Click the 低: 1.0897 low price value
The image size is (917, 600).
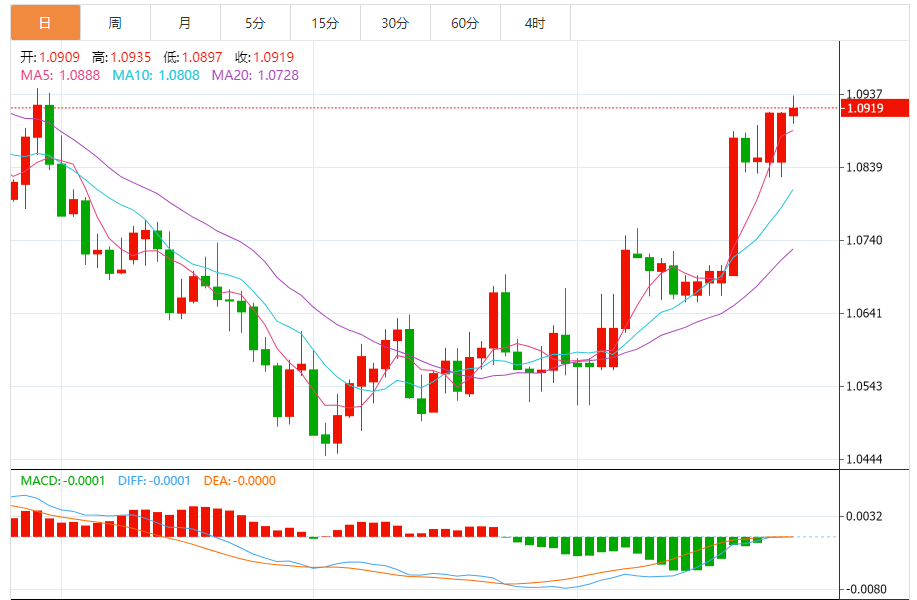point(192,57)
